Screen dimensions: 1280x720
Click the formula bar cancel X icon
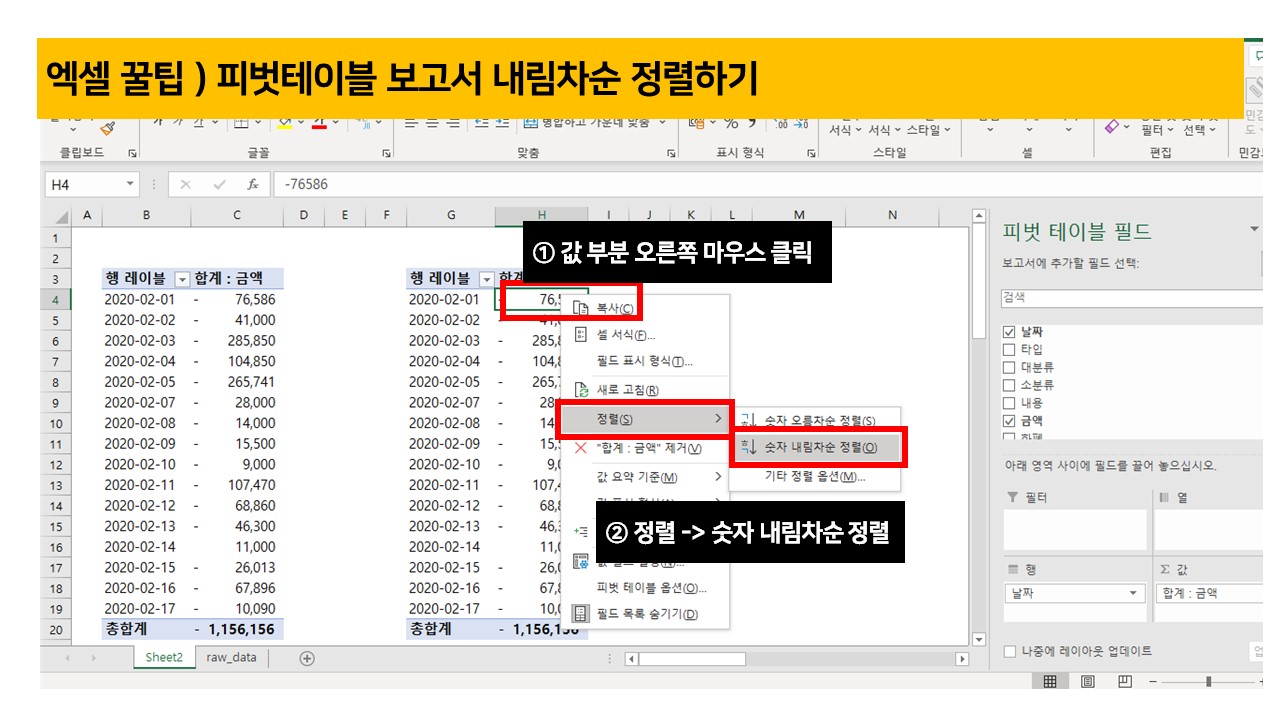tap(186, 184)
